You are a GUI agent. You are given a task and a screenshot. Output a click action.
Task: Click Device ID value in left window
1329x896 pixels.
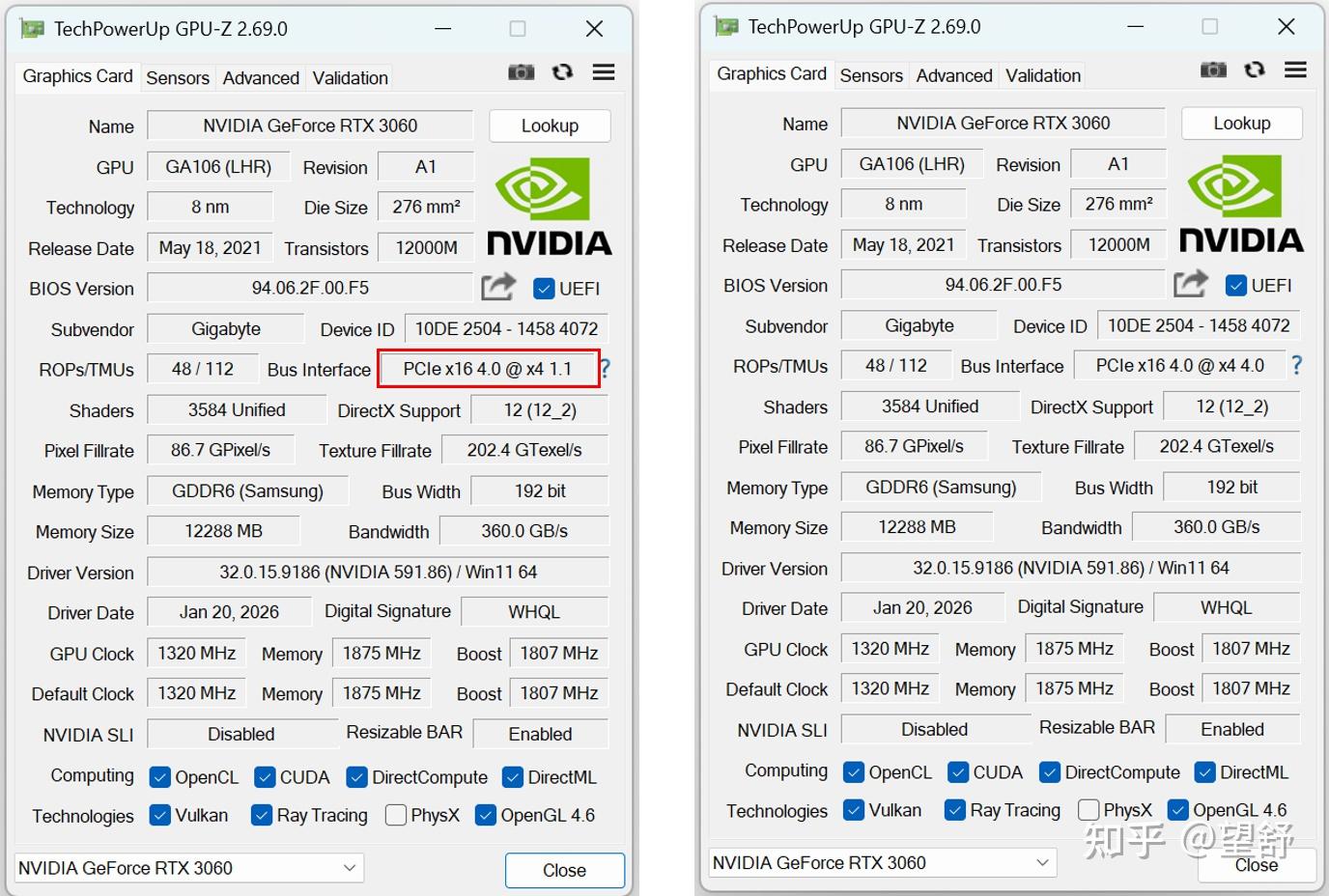[x=506, y=328]
